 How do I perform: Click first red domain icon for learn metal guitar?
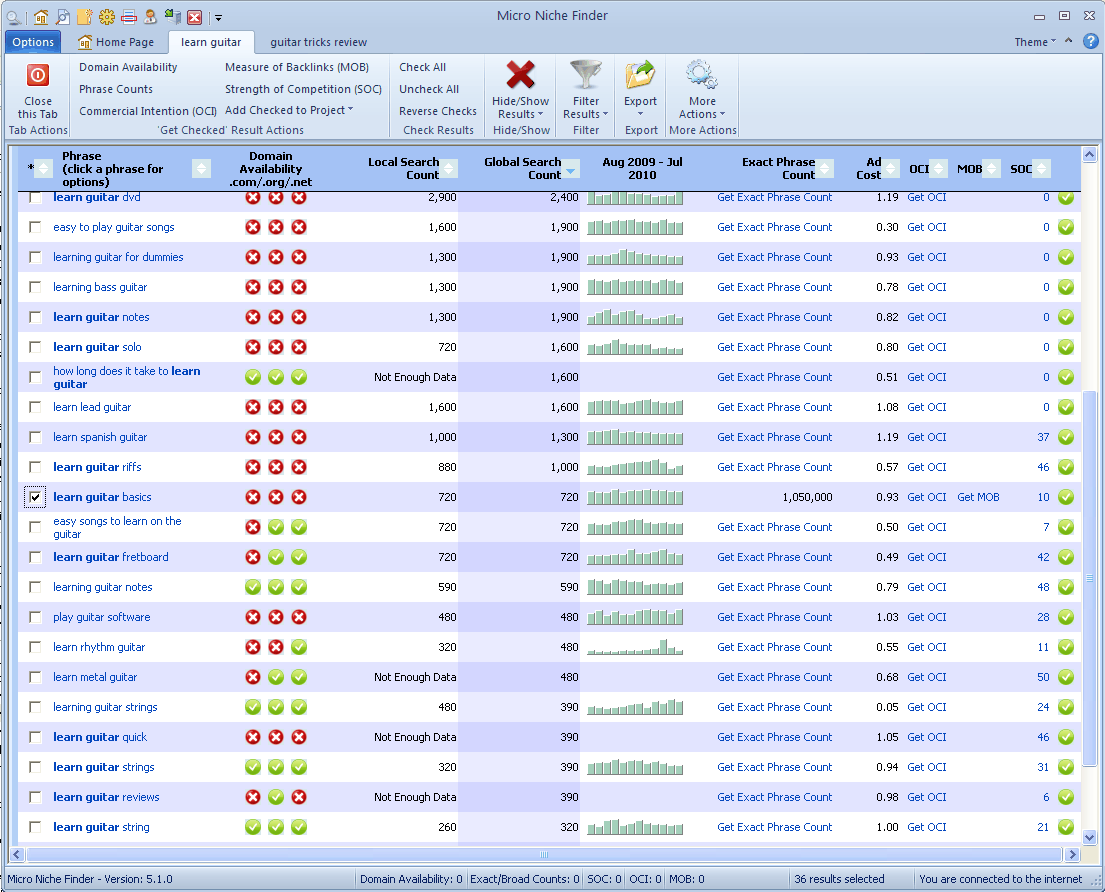(253, 677)
